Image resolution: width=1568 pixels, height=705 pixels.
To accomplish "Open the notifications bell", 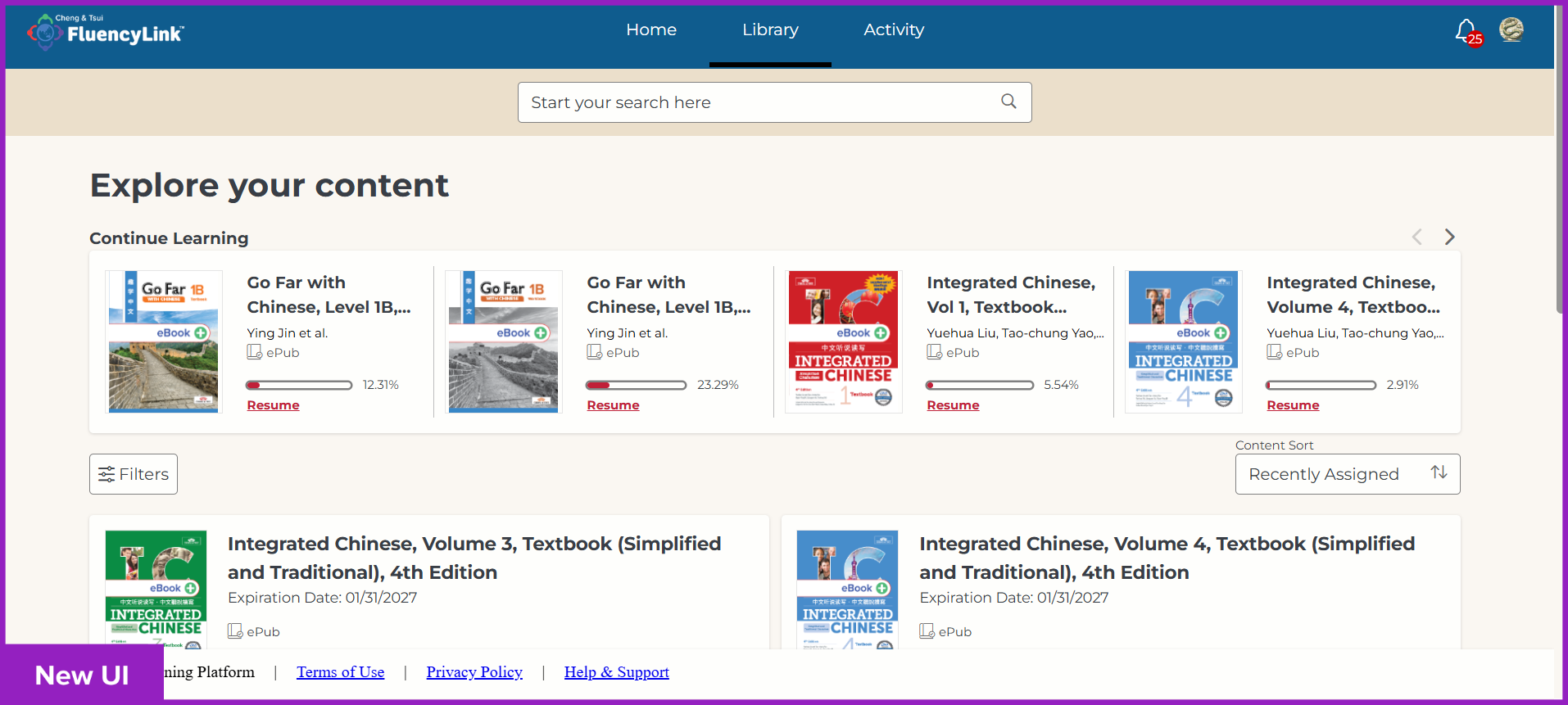I will click(x=1467, y=32).
